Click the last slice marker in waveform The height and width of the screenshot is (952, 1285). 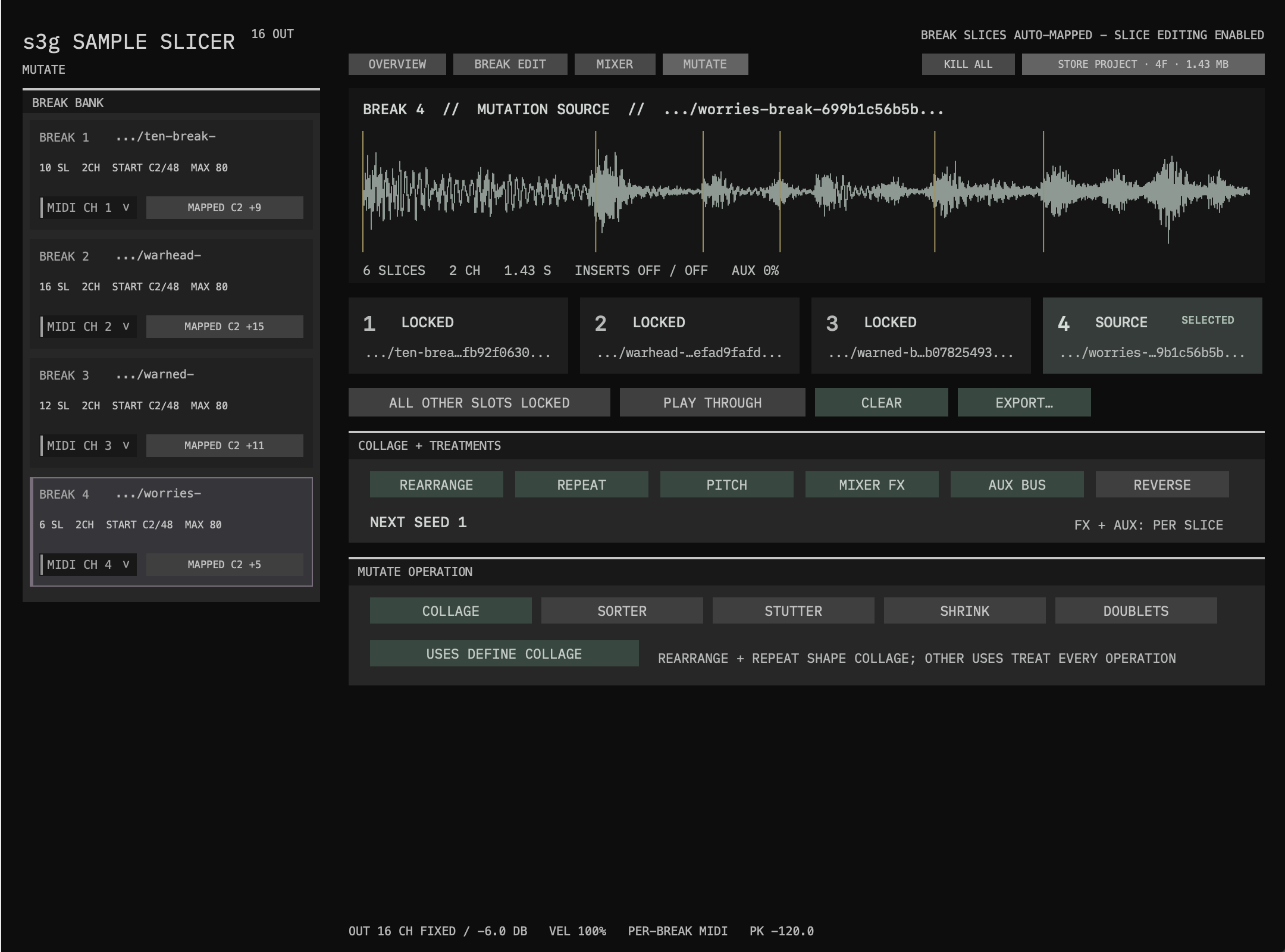click(x=1043, y=192)
